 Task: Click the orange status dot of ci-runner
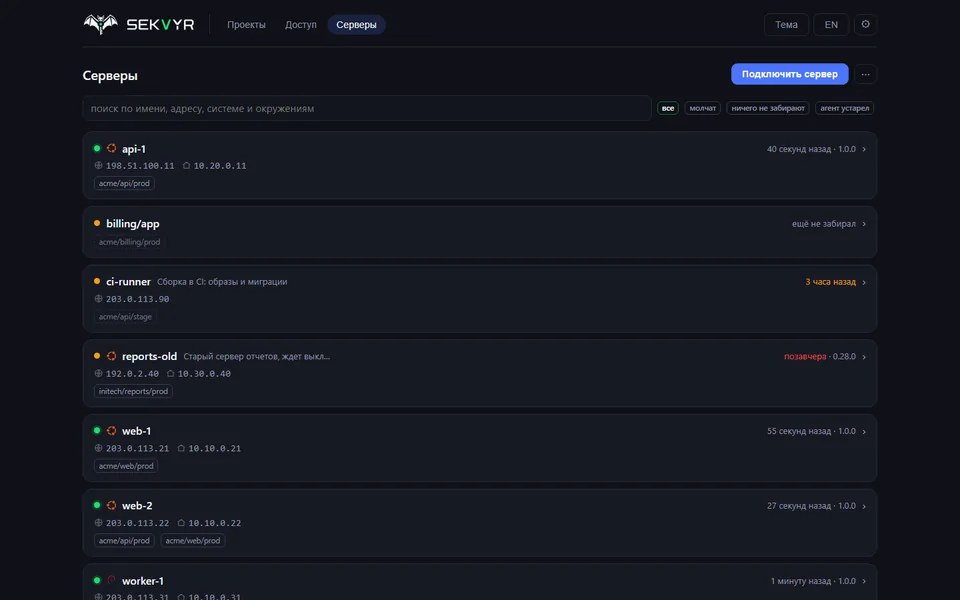pyautogui.click(x=97, y=281)
